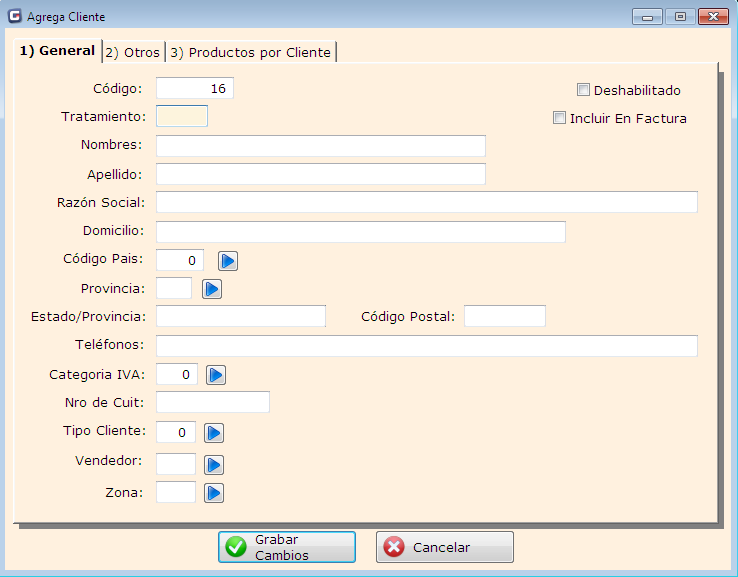Open the Tipo Cliente lookup arrow

coord(214,433)
